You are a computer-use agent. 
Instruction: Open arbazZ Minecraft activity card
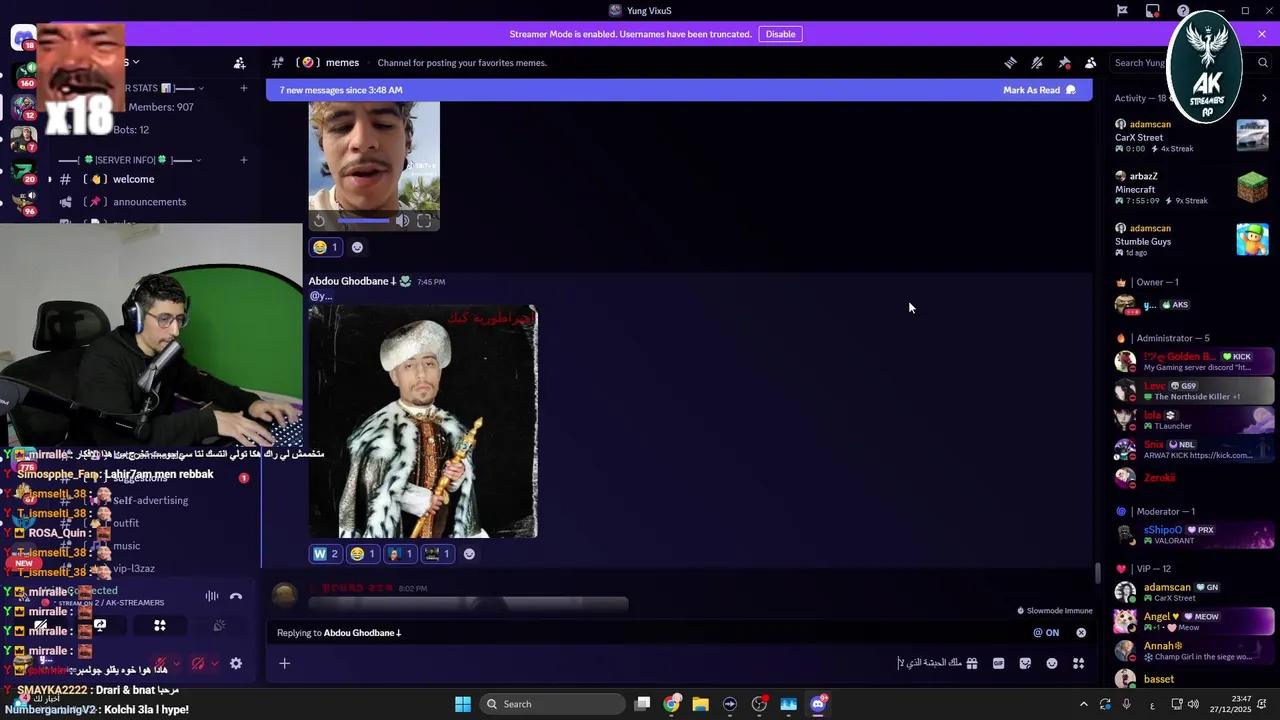coord(1192,188)
